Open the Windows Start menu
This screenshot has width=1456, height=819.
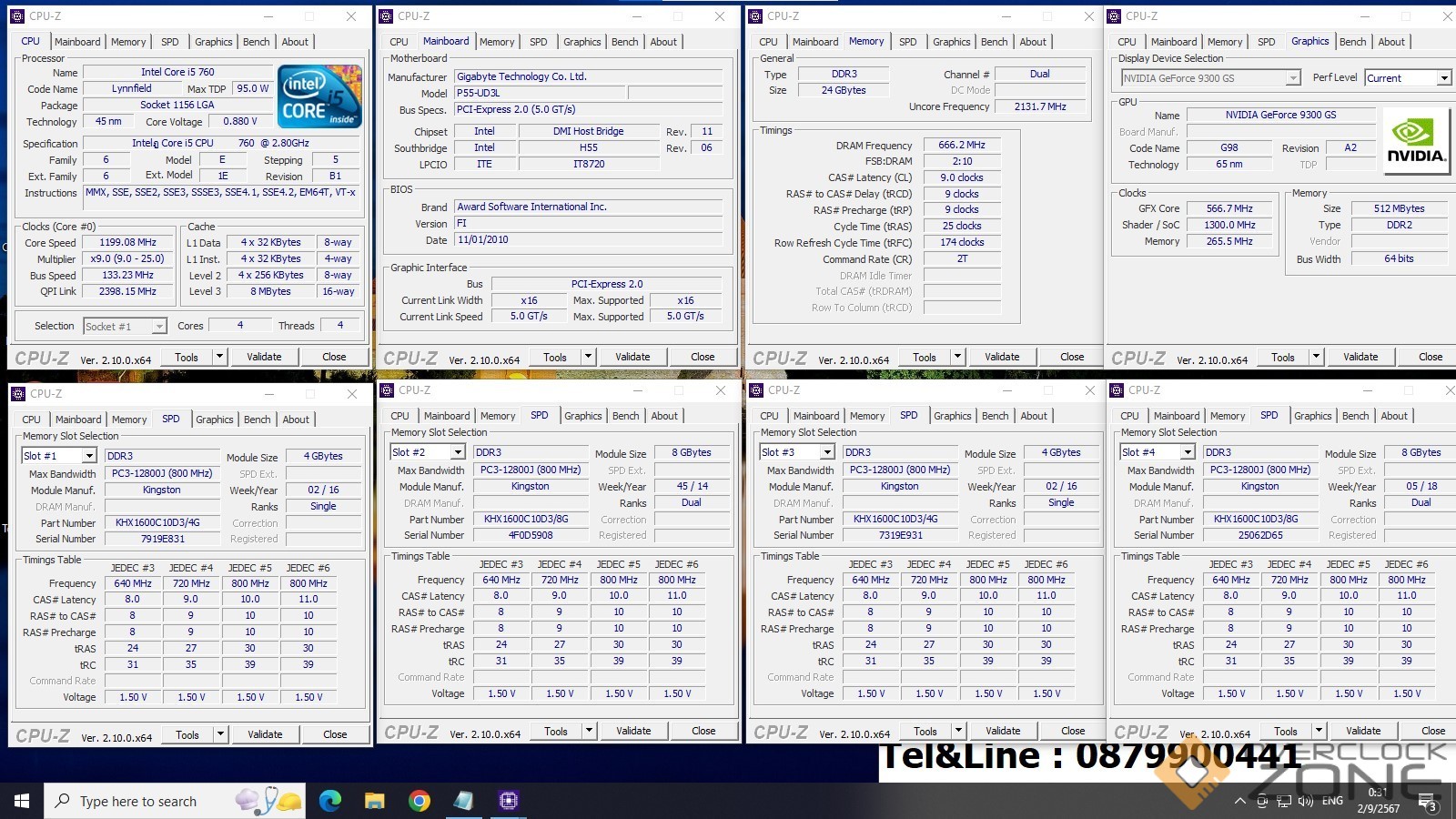22,801
